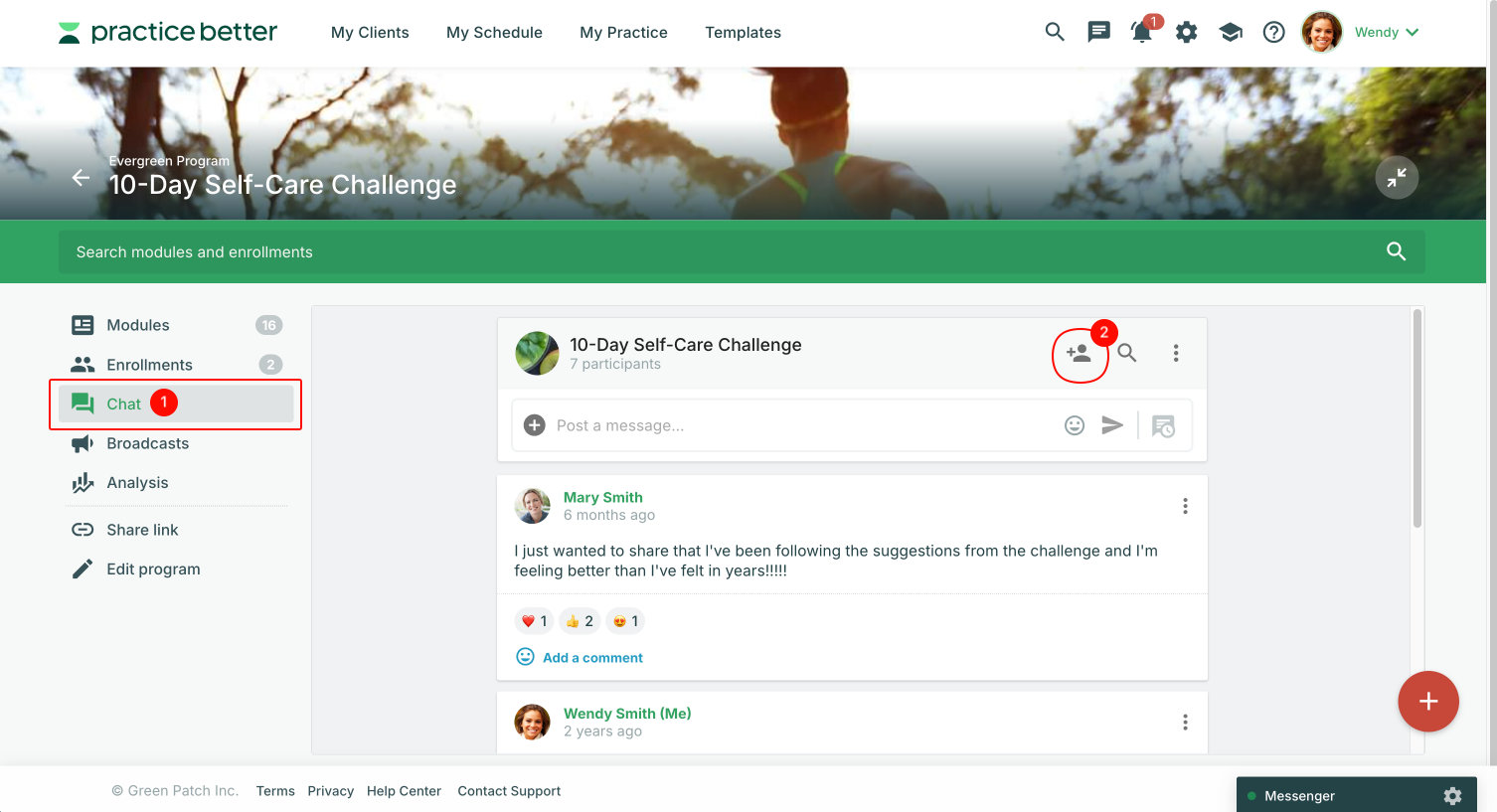Image resolution: width=1497 pixels, height=812 pixels.
Task: Send the chat message with paper plane icon
Action: coord(1112,425)
